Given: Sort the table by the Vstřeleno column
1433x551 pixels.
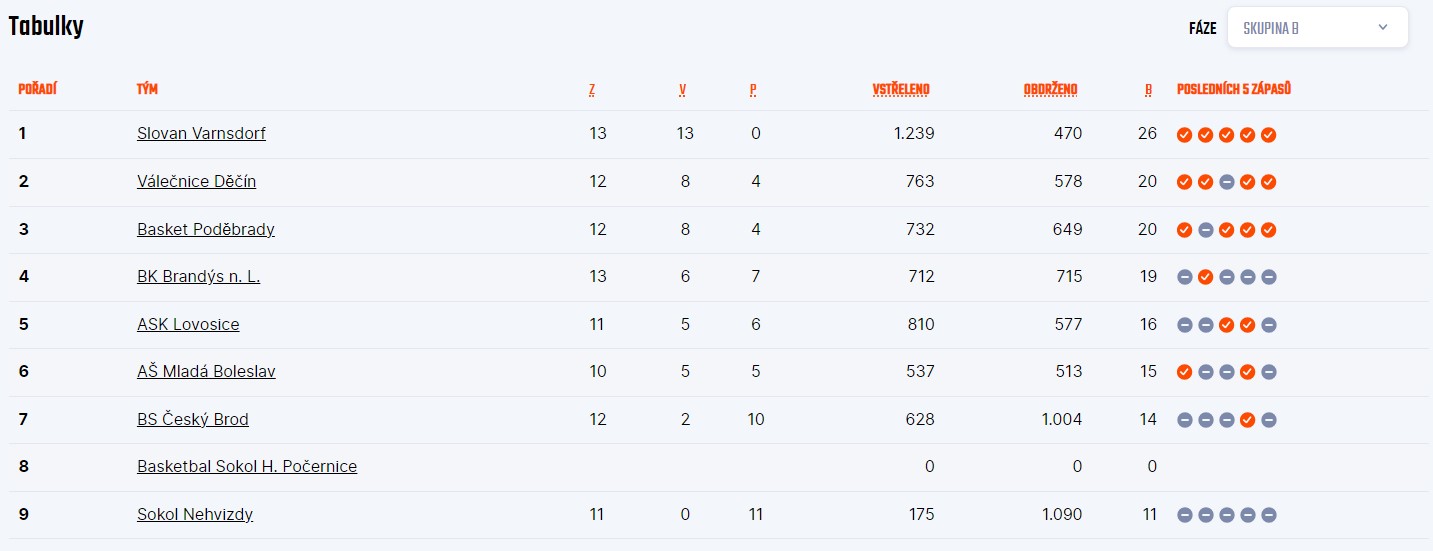Looking at the screenshot, I should tap(901, 89).
